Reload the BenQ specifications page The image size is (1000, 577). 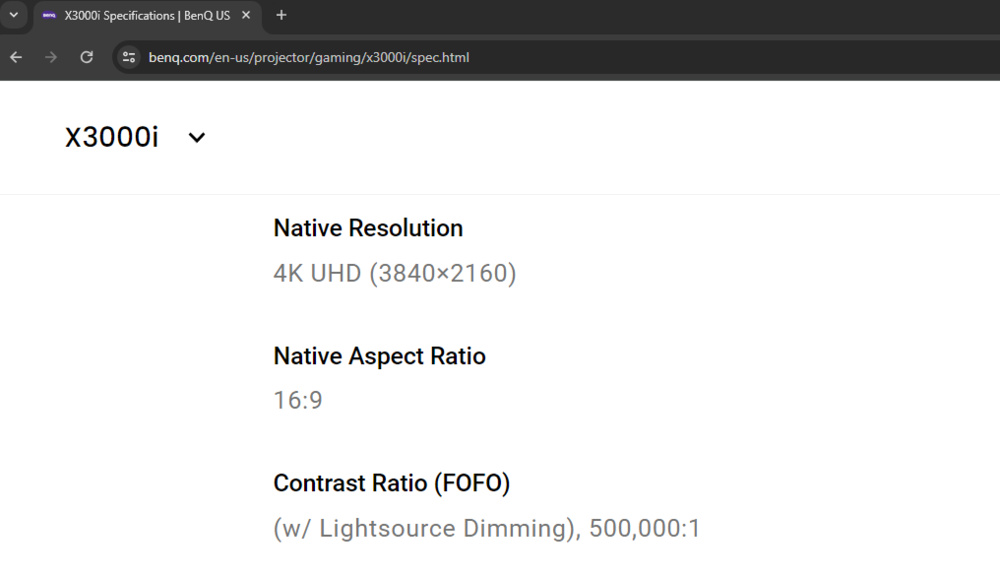coord(87,57)
